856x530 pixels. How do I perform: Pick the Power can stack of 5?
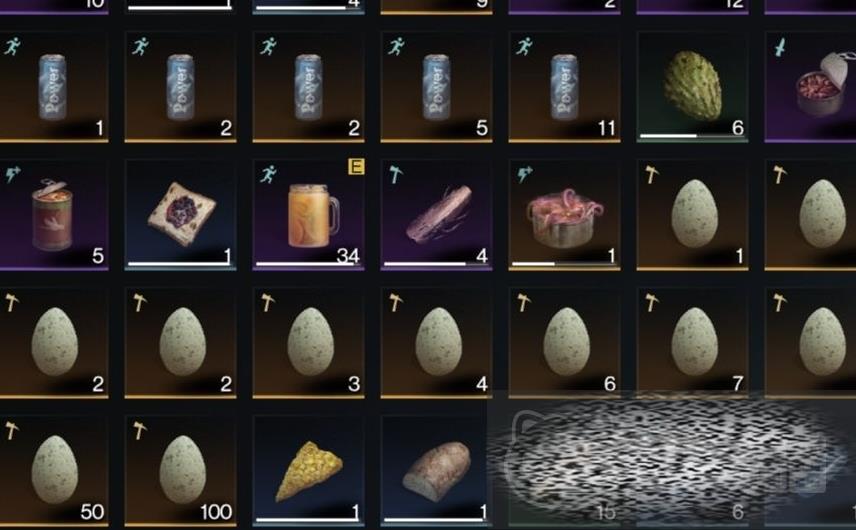pyautogui.click(x=436, y=87)
